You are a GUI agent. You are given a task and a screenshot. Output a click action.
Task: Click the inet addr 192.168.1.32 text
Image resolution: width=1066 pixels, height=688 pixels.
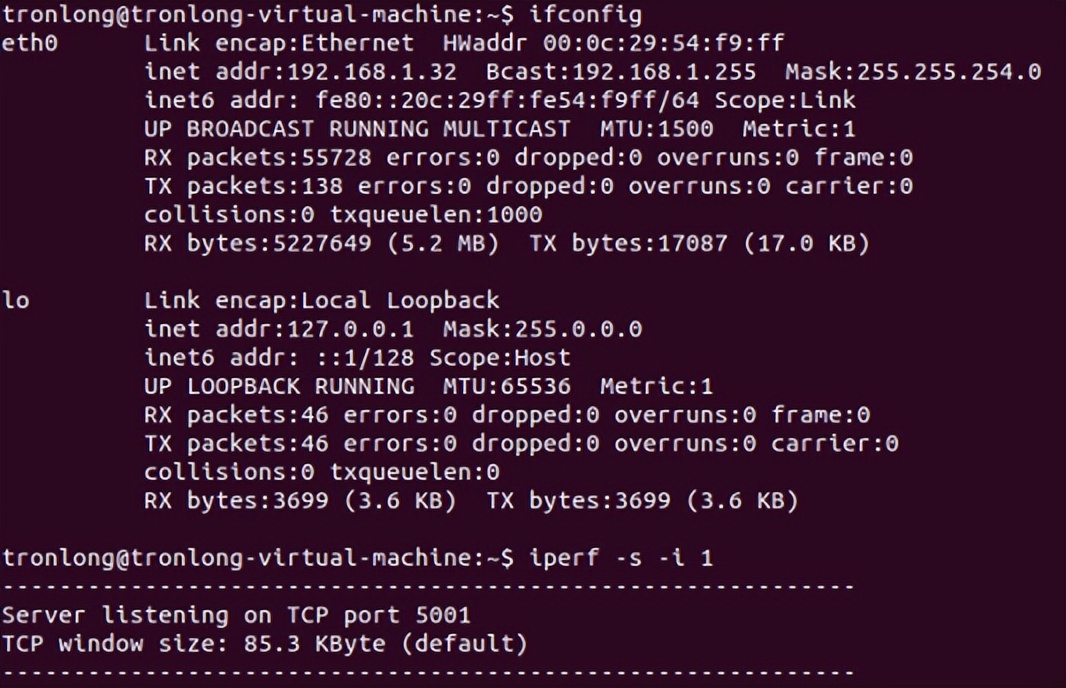tap(300, 72)
